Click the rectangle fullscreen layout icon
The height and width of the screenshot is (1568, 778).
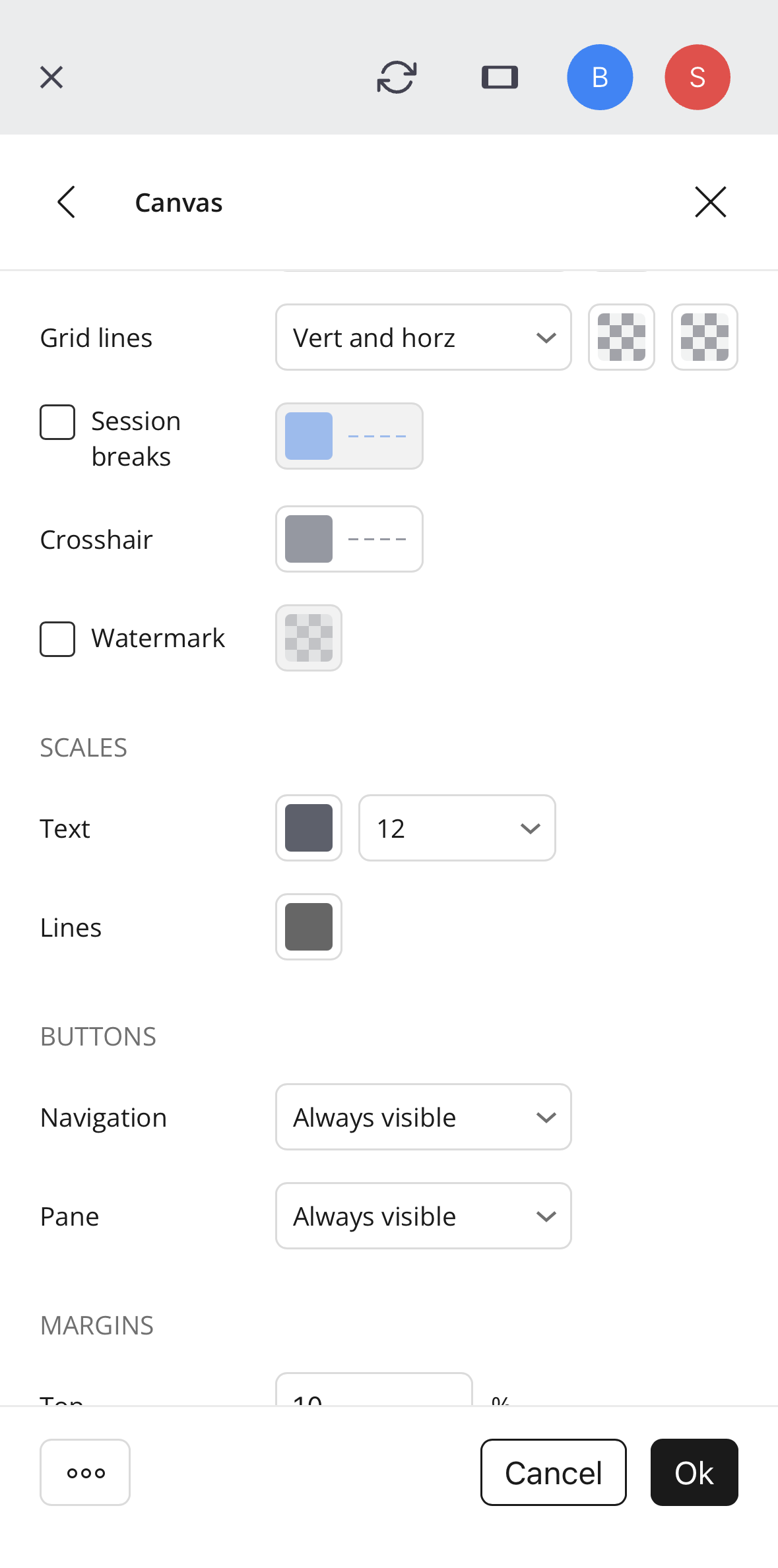coord(500,77)
